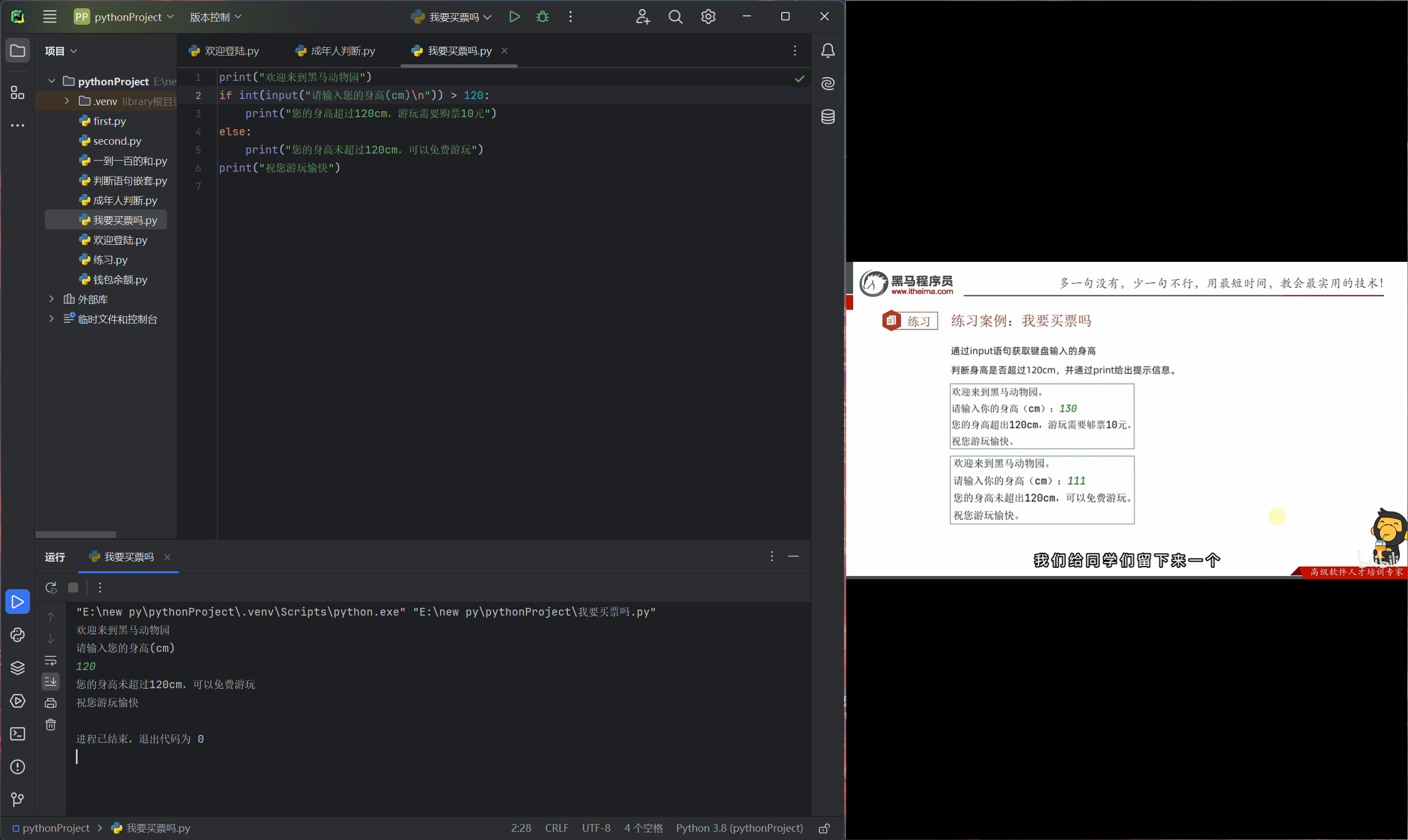Open the Database tool window on the right
Screen dimensions: 1408x840
828,117
